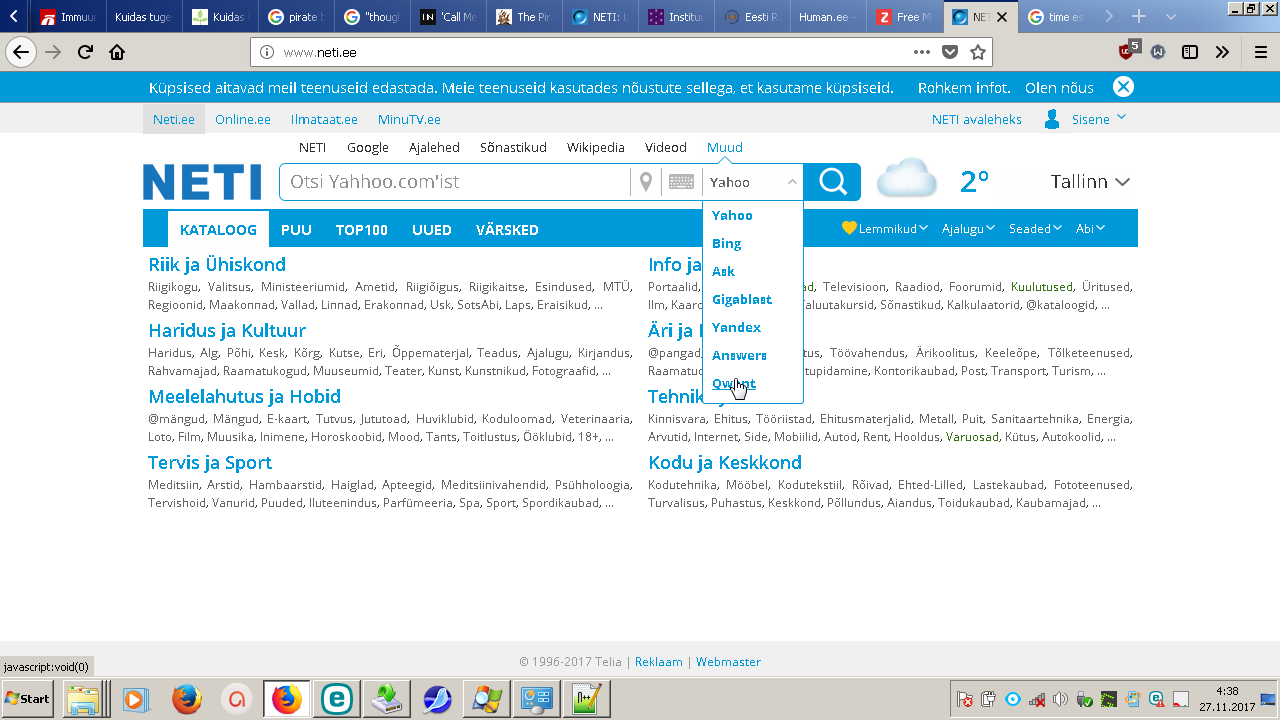Select the KATALOOG tab
This screenshot has width=1280, height=720.
tap(218, 230)
